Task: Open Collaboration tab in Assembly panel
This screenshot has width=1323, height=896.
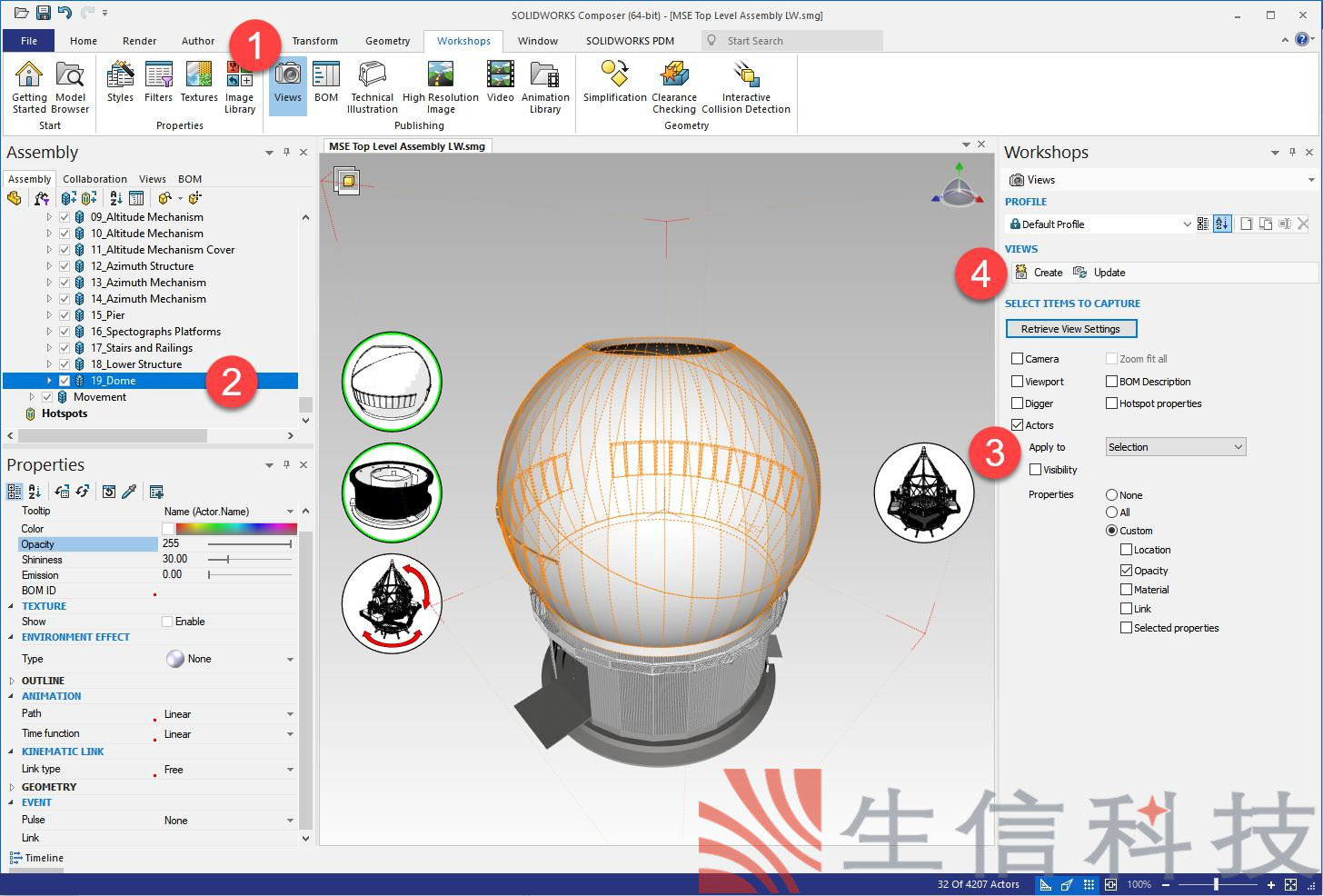Action: click(94, 179)
